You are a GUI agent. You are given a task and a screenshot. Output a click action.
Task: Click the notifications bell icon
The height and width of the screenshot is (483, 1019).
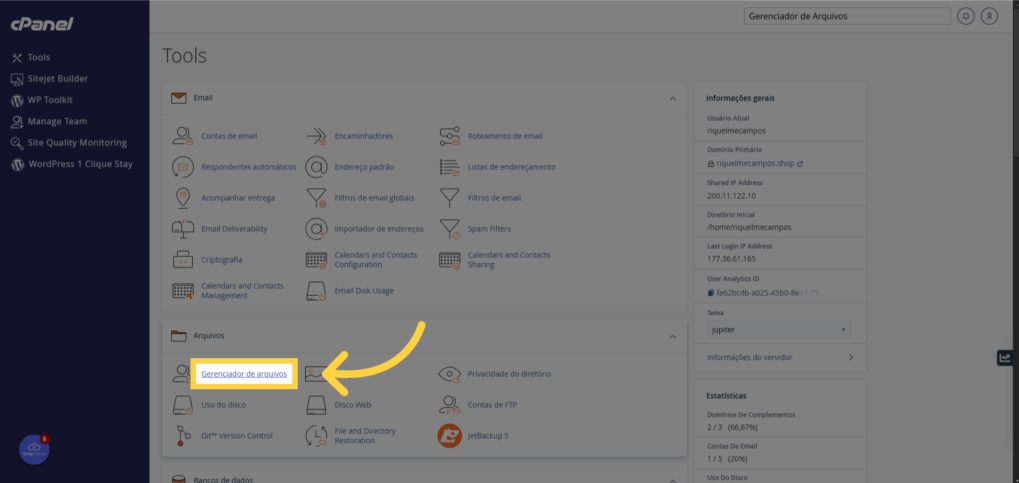tap(966, 16)
